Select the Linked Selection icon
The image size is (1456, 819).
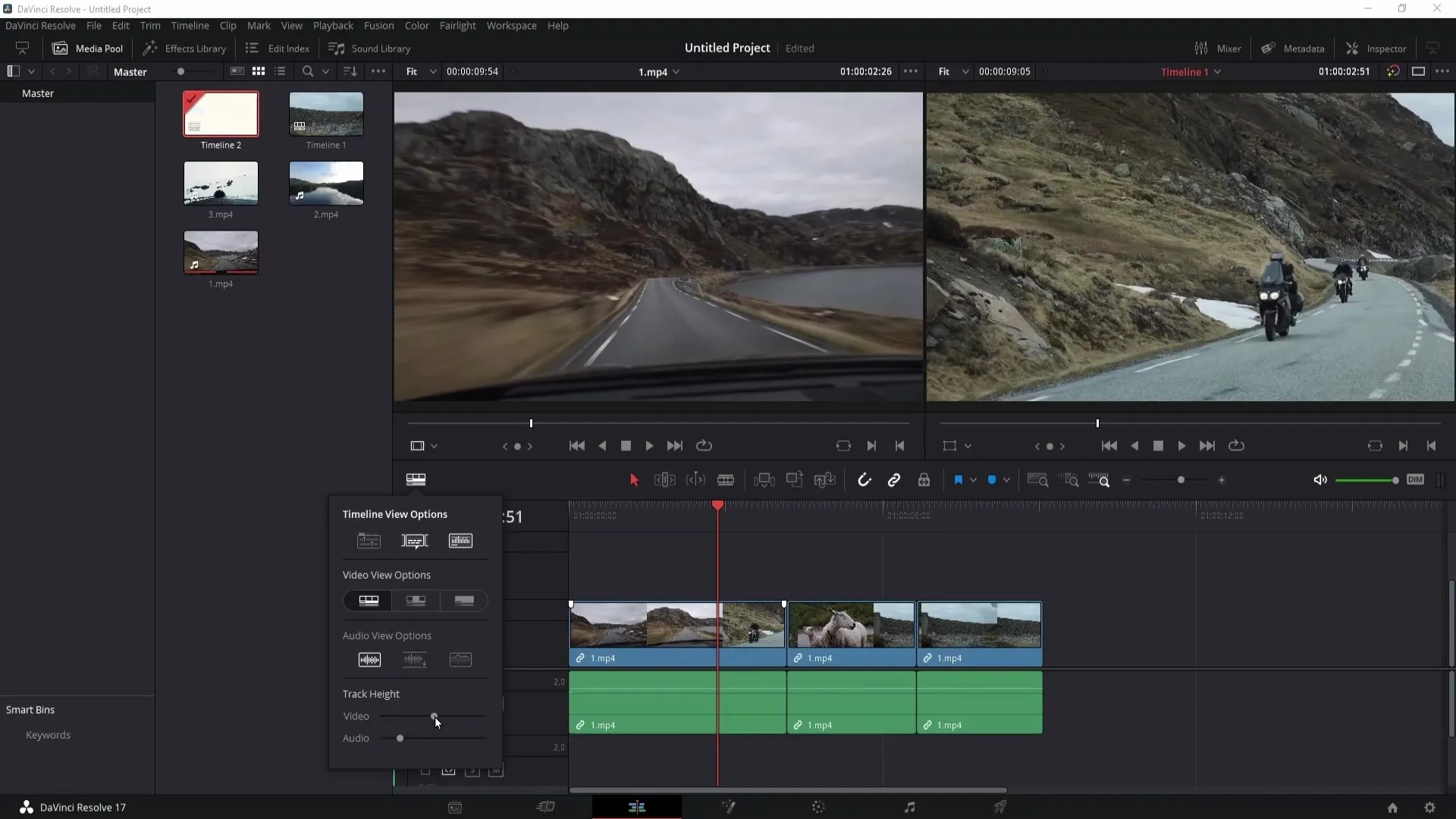pyautogui.click(x=893, y=480)
